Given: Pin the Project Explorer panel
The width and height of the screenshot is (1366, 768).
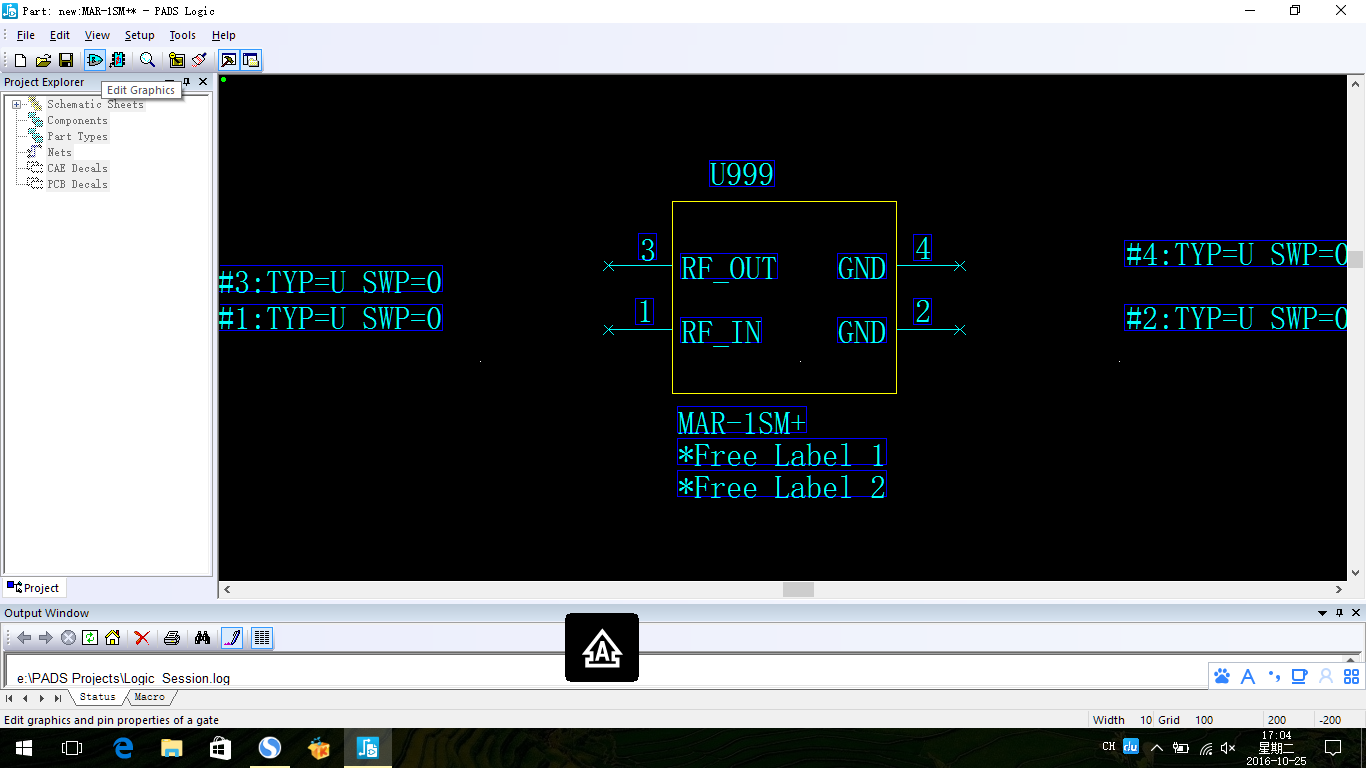Looking at the screenshot, I should 185,82.
